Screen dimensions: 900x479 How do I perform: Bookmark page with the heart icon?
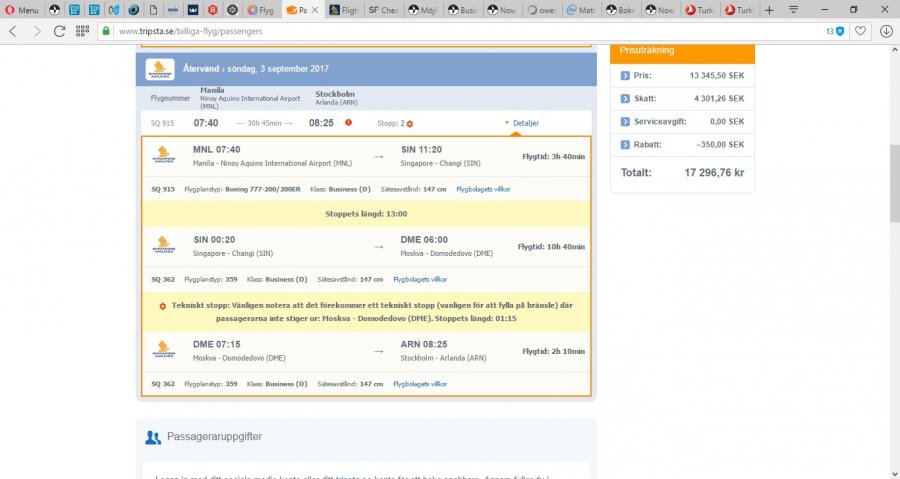click(x=861, y=31)
